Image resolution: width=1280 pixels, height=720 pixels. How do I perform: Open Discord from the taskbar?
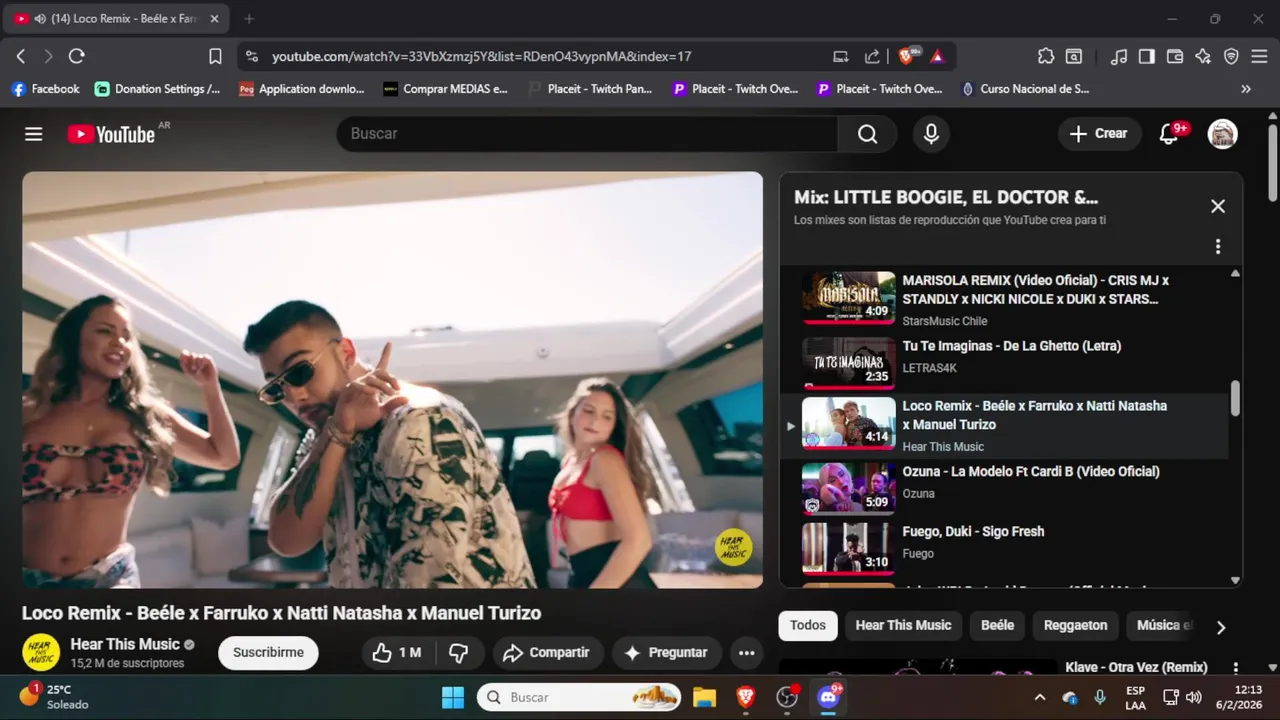pyautogui.click(x=828, y=697)
